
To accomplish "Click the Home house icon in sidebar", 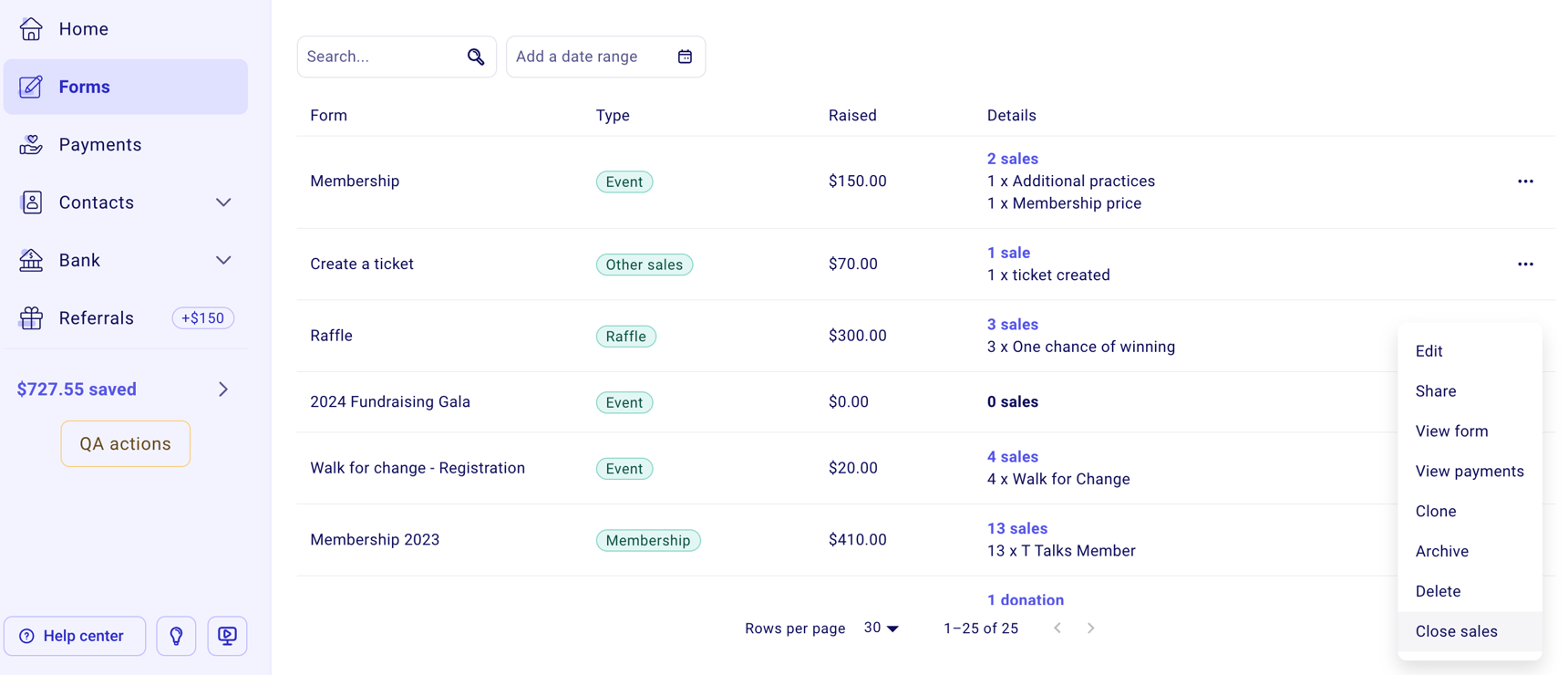I will [31, 29].
